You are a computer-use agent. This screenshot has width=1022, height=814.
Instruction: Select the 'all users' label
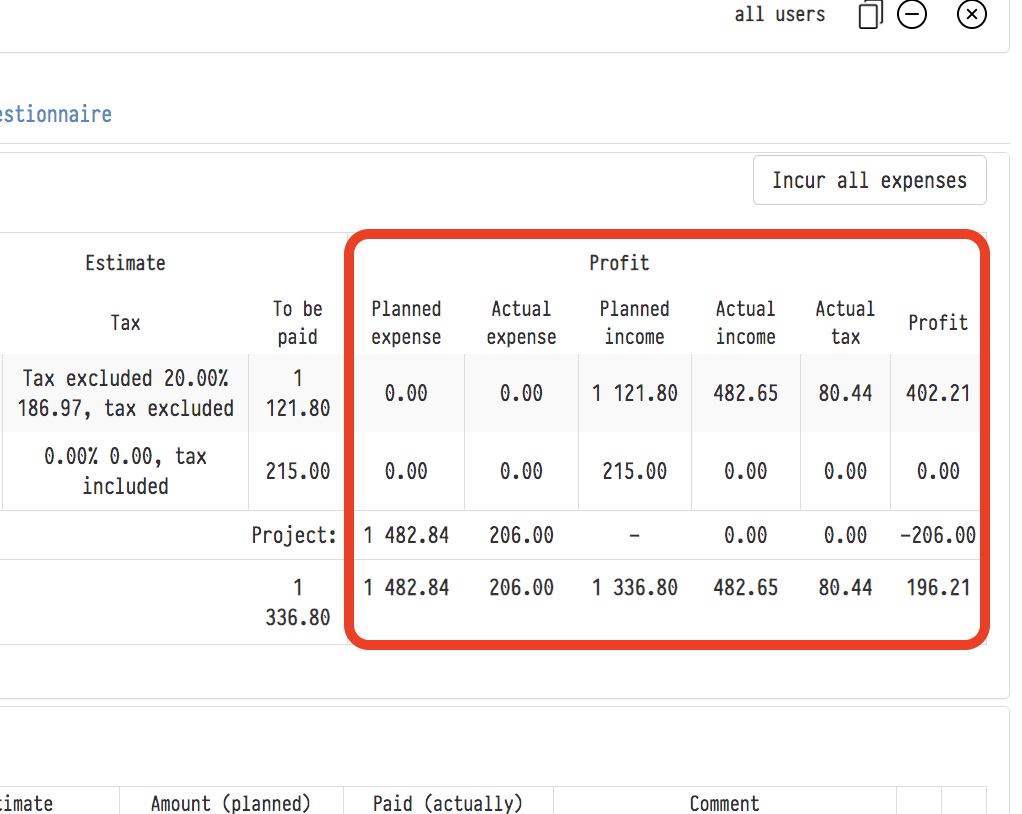(779, 15)
